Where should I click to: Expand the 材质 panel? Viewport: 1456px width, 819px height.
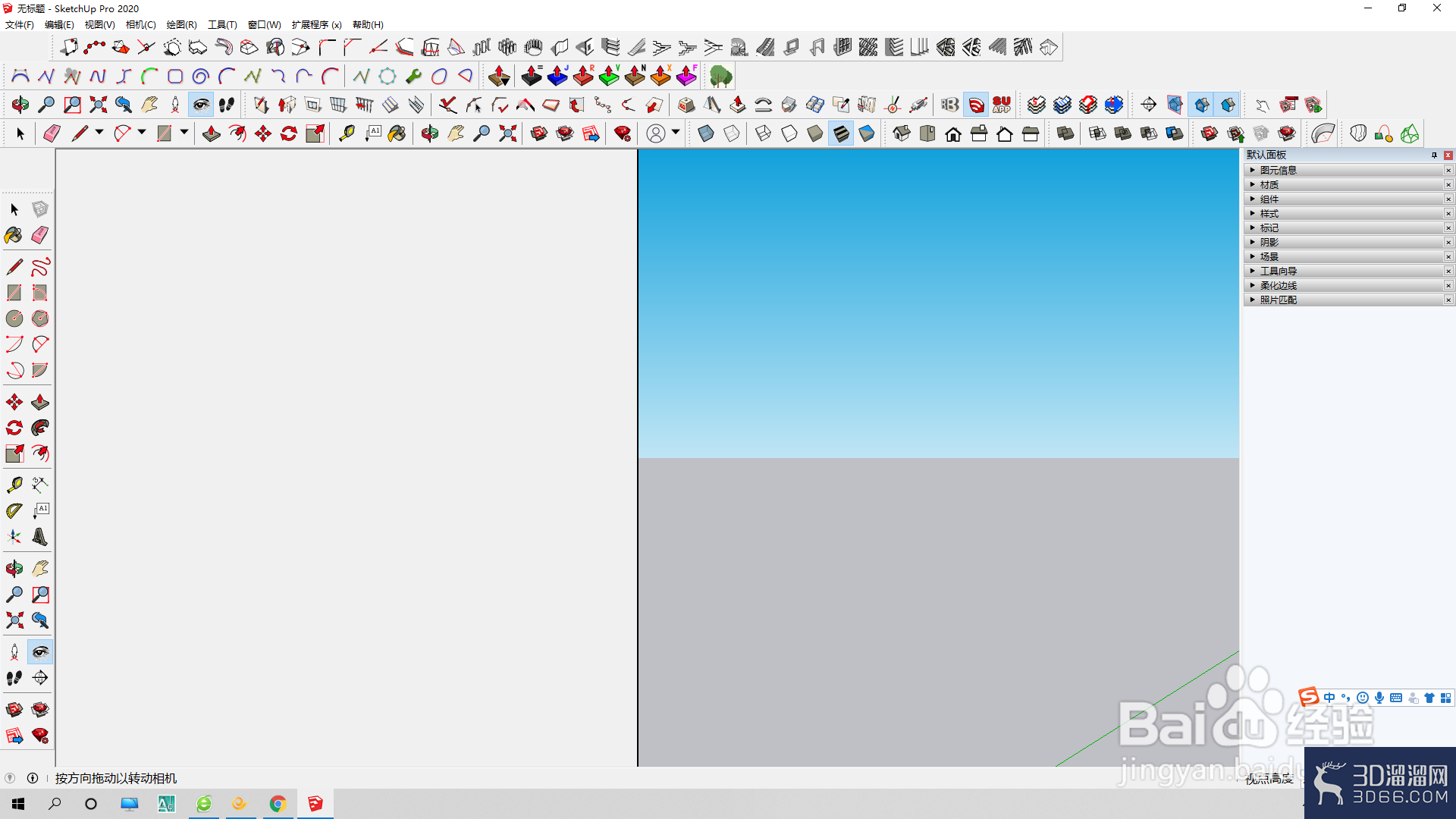tap(1348, 185)
